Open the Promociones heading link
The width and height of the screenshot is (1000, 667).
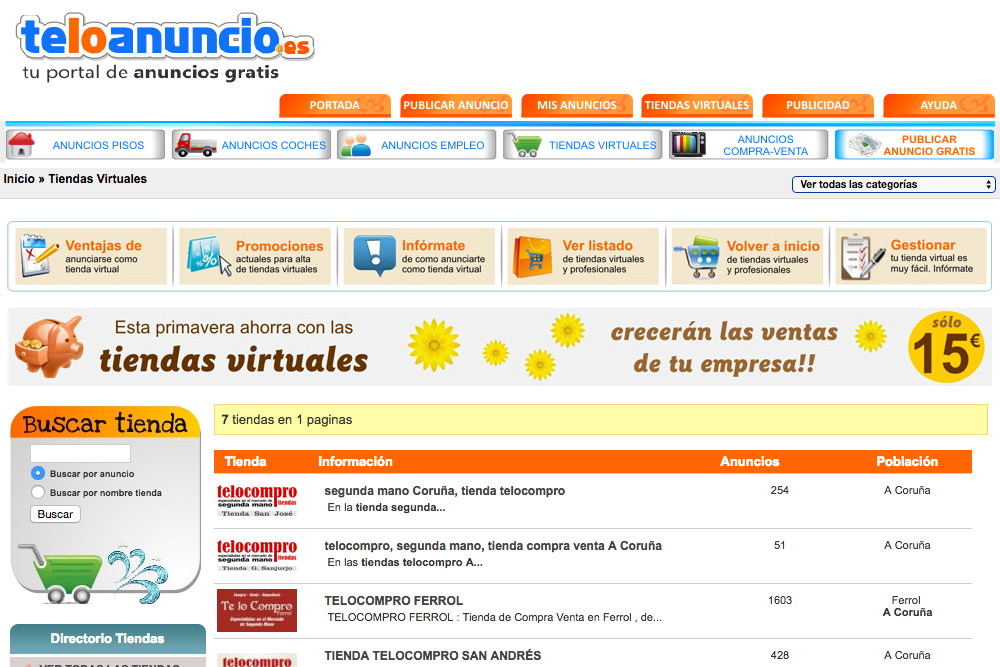(279, 246)
